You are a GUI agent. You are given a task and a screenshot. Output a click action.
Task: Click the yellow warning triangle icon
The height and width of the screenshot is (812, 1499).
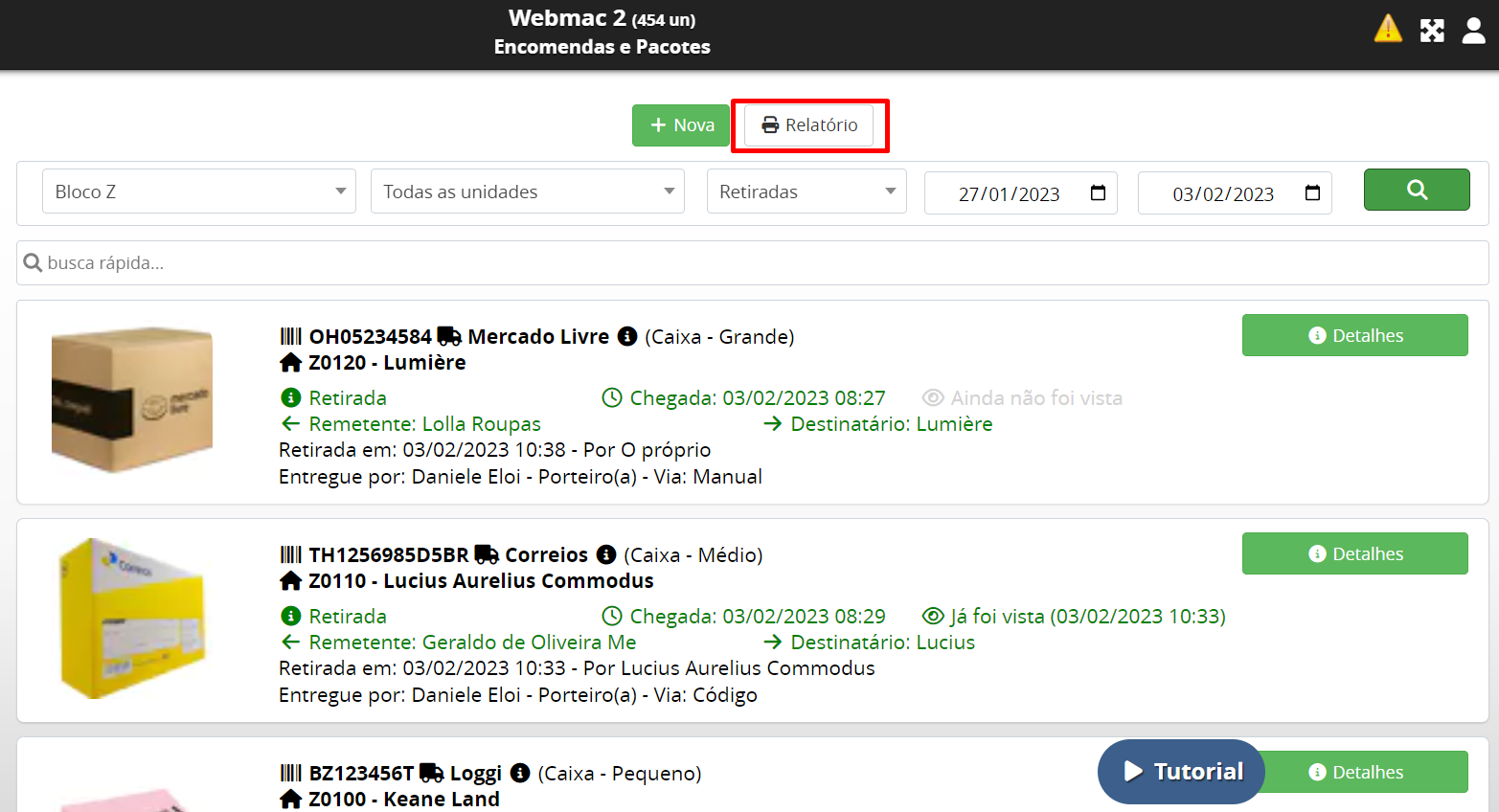coord(1387,30)
